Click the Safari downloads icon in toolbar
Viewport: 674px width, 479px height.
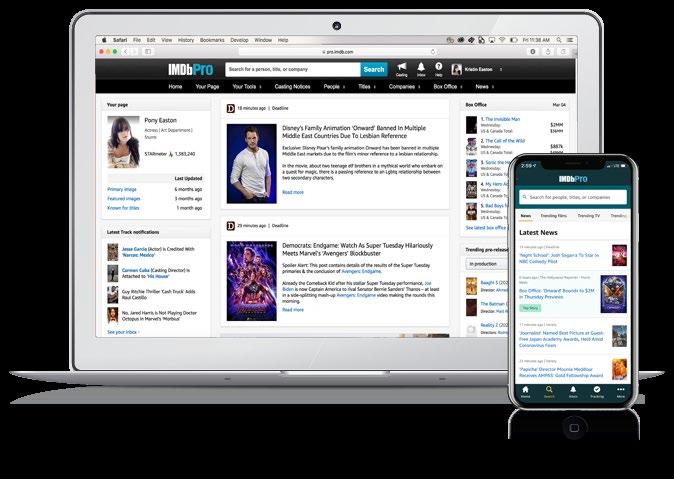(533, 52)
